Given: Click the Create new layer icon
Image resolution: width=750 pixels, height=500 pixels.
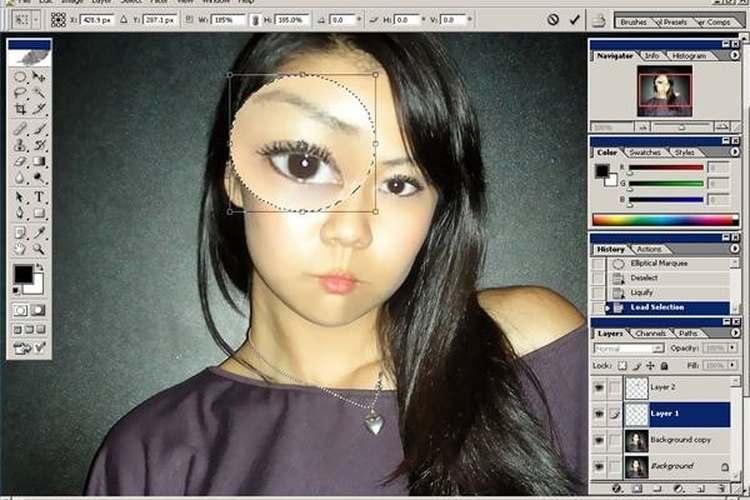Looking at the screenshot, I should 701,489.
